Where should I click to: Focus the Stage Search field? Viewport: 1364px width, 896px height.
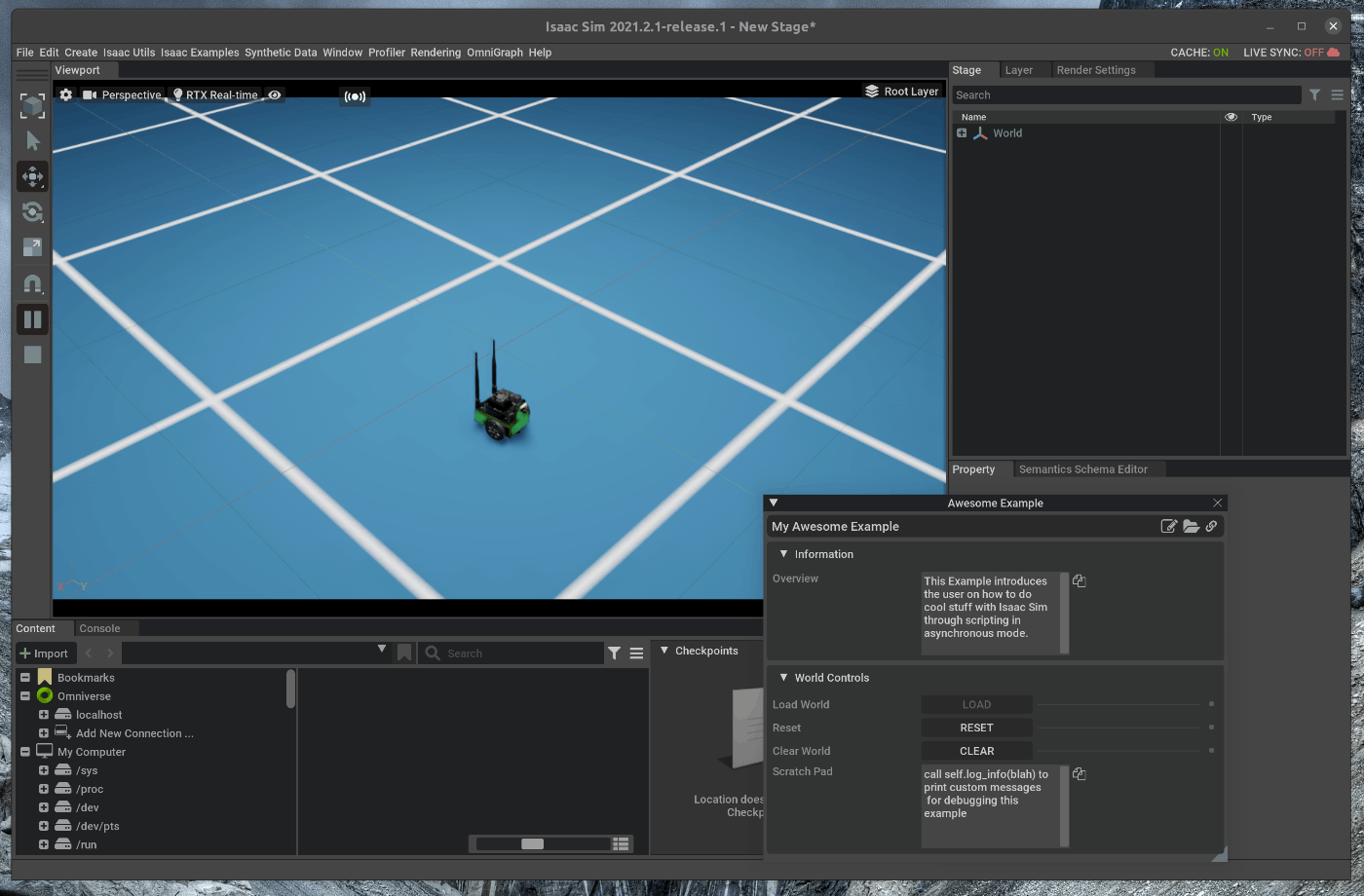pos(1126,94)
